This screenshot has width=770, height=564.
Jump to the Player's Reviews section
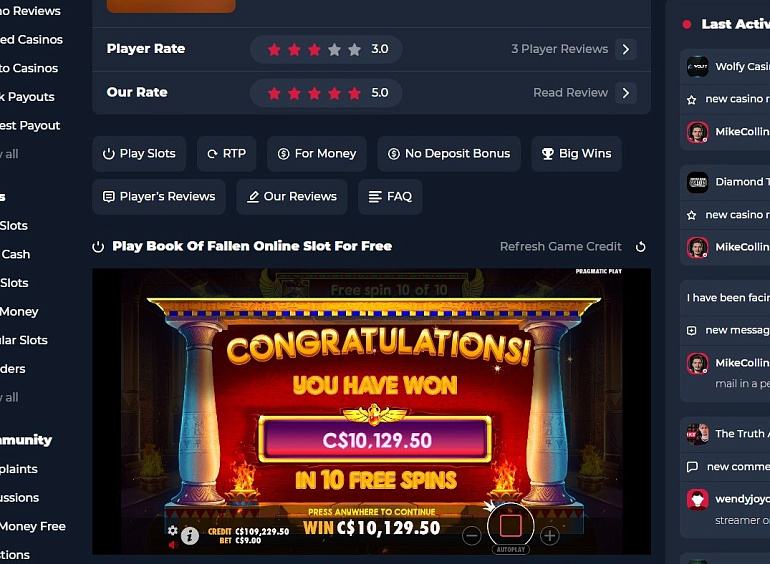[159, 197]
